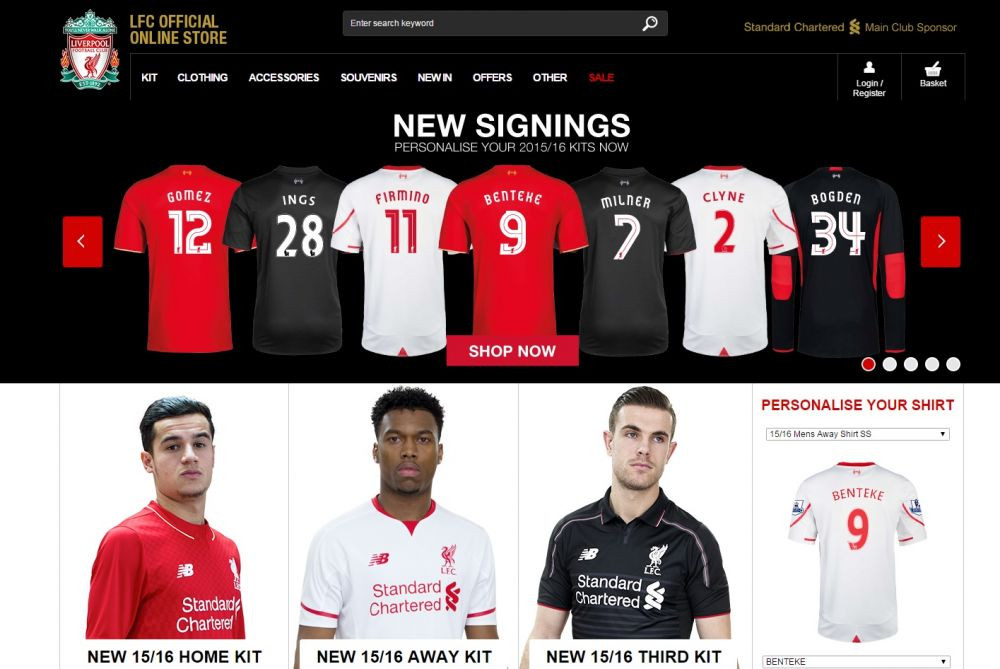Expand the BENTEKE player name dropdown
The image size is (1000, 669).
856,661
